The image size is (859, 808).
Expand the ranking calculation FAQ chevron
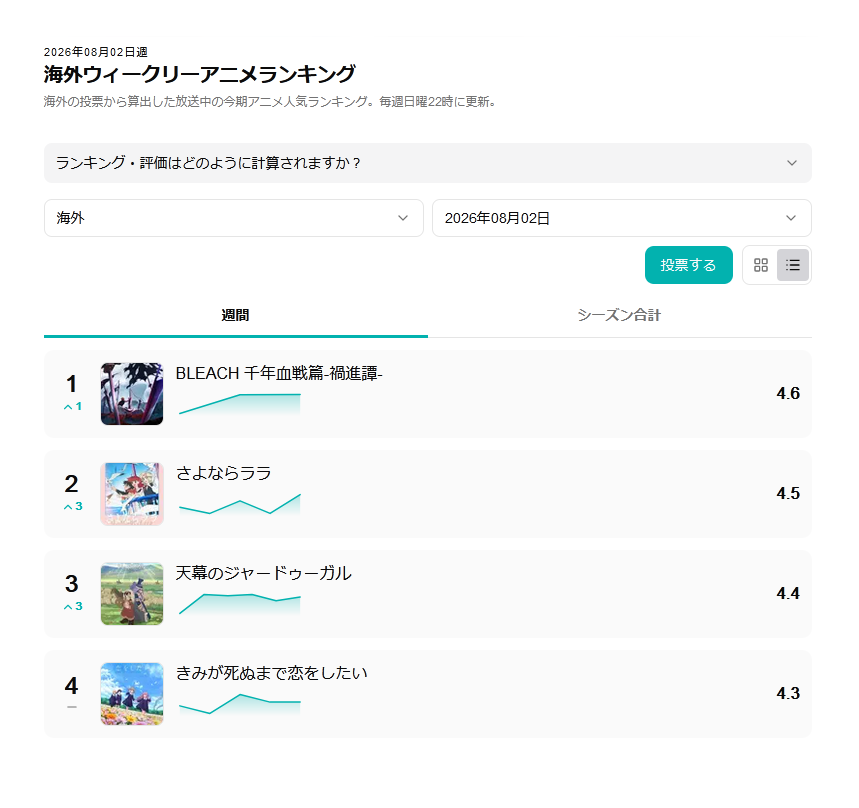point(792,163)
